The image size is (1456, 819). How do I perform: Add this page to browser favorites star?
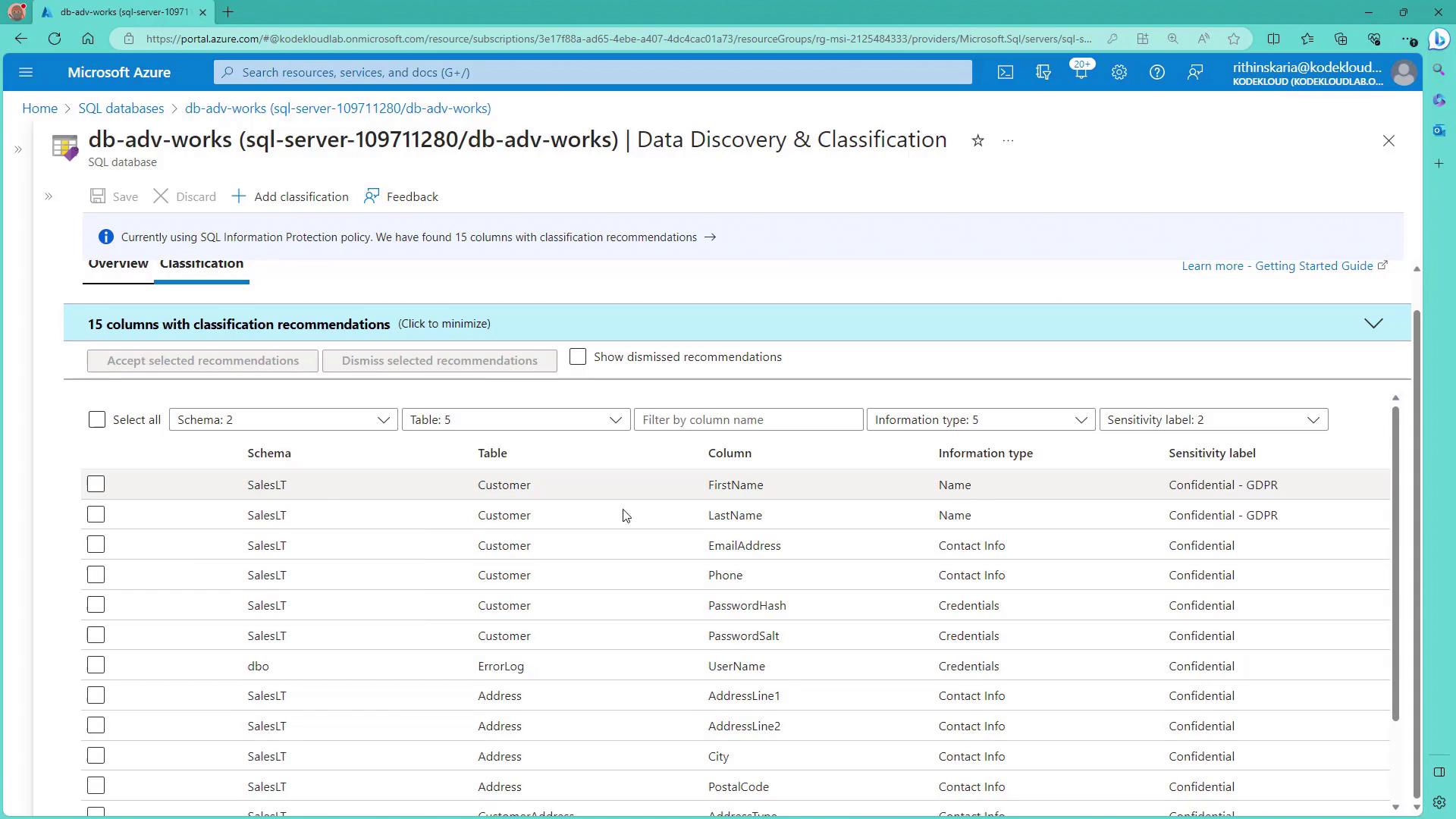(1234, 39)
